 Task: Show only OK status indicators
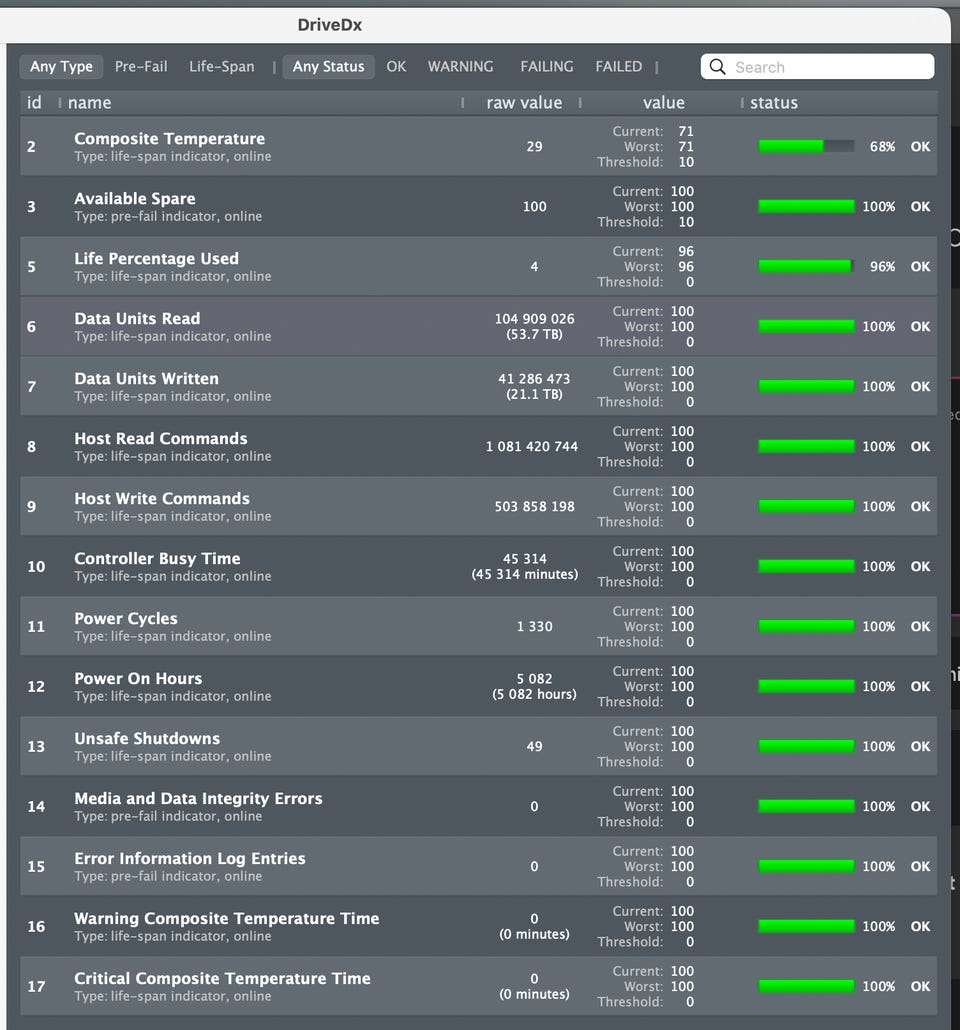tap(396, 66)
